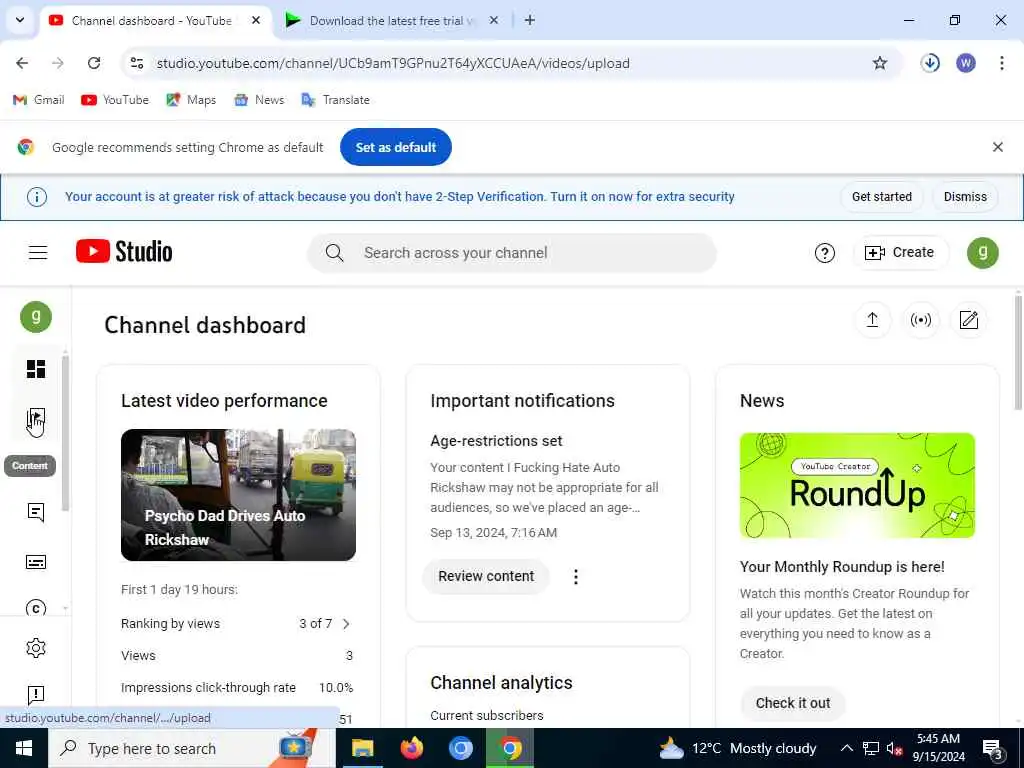The height and width of the screenshot is (768, 1024).
Task: Open weather widget Mostly cloudy
Action: click(738, 748)
